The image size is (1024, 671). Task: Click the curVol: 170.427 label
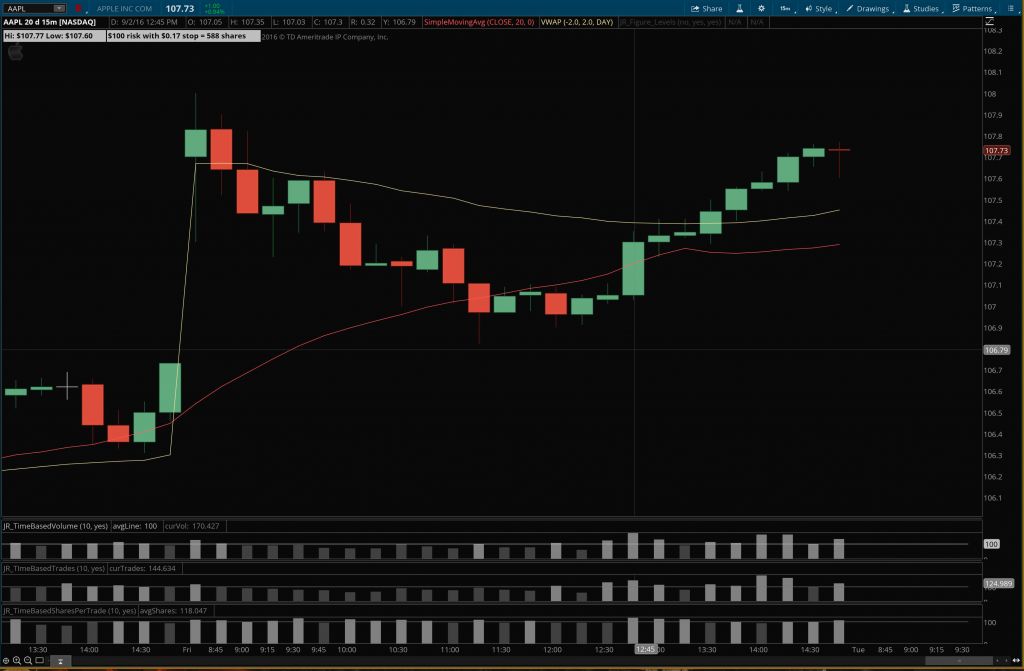192,526
